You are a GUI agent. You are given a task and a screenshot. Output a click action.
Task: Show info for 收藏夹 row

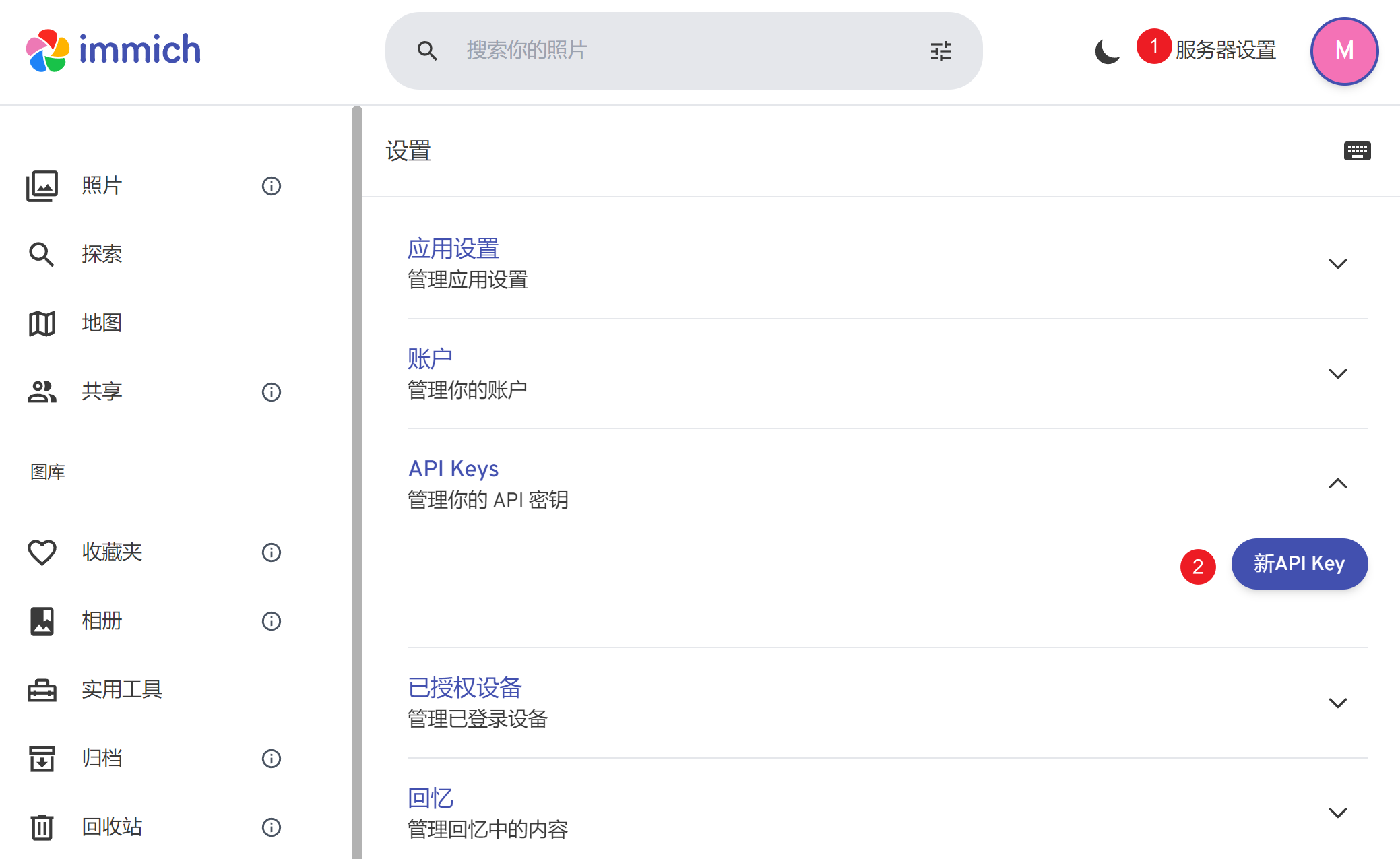click(x=272, y=552)
